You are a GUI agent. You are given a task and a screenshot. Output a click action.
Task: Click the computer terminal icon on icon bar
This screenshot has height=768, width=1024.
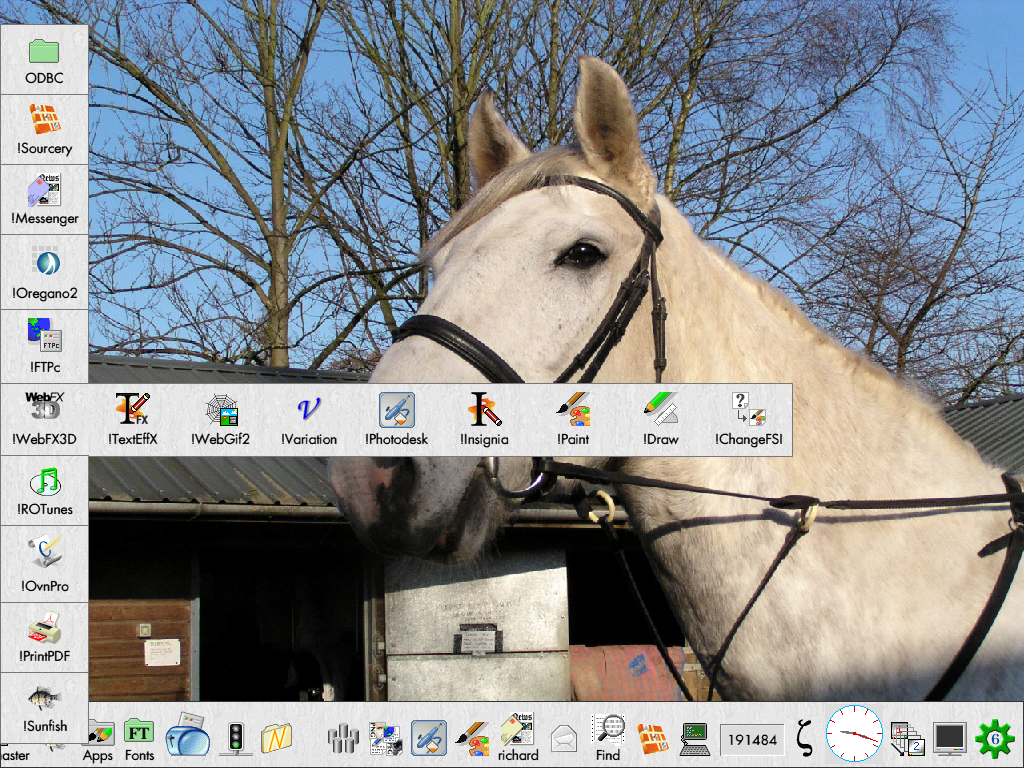(x=695, y=739)
